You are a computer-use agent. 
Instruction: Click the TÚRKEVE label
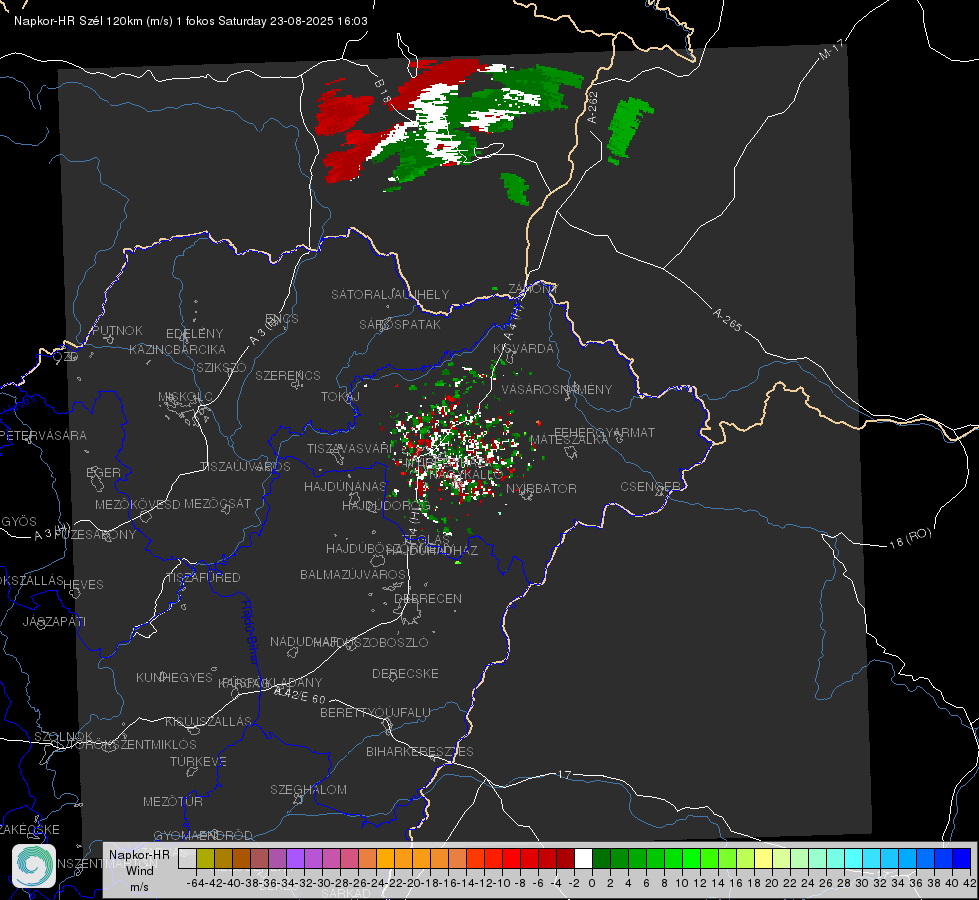(199, 761)
